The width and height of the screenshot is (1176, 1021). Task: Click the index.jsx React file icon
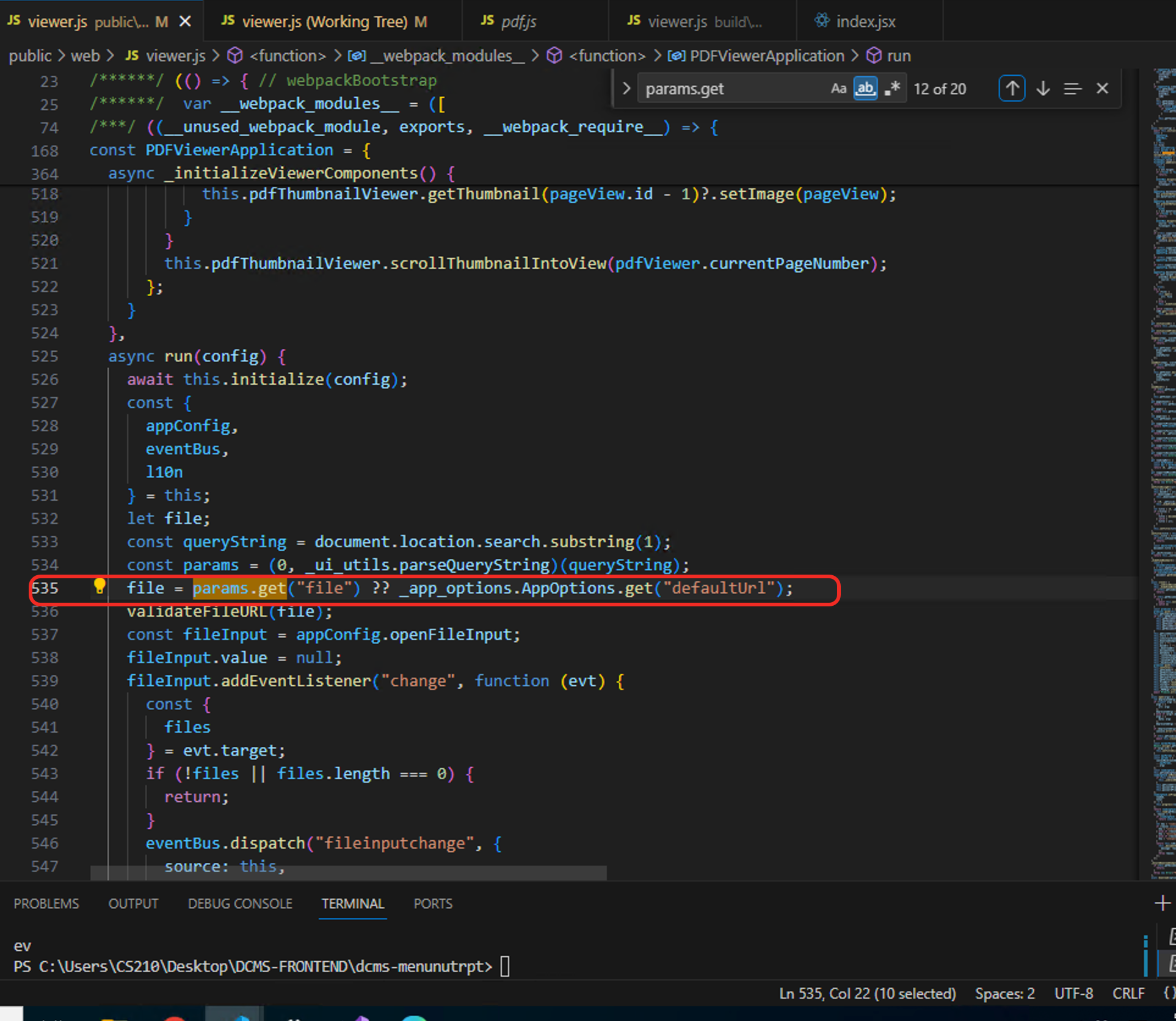pos(822,21)
